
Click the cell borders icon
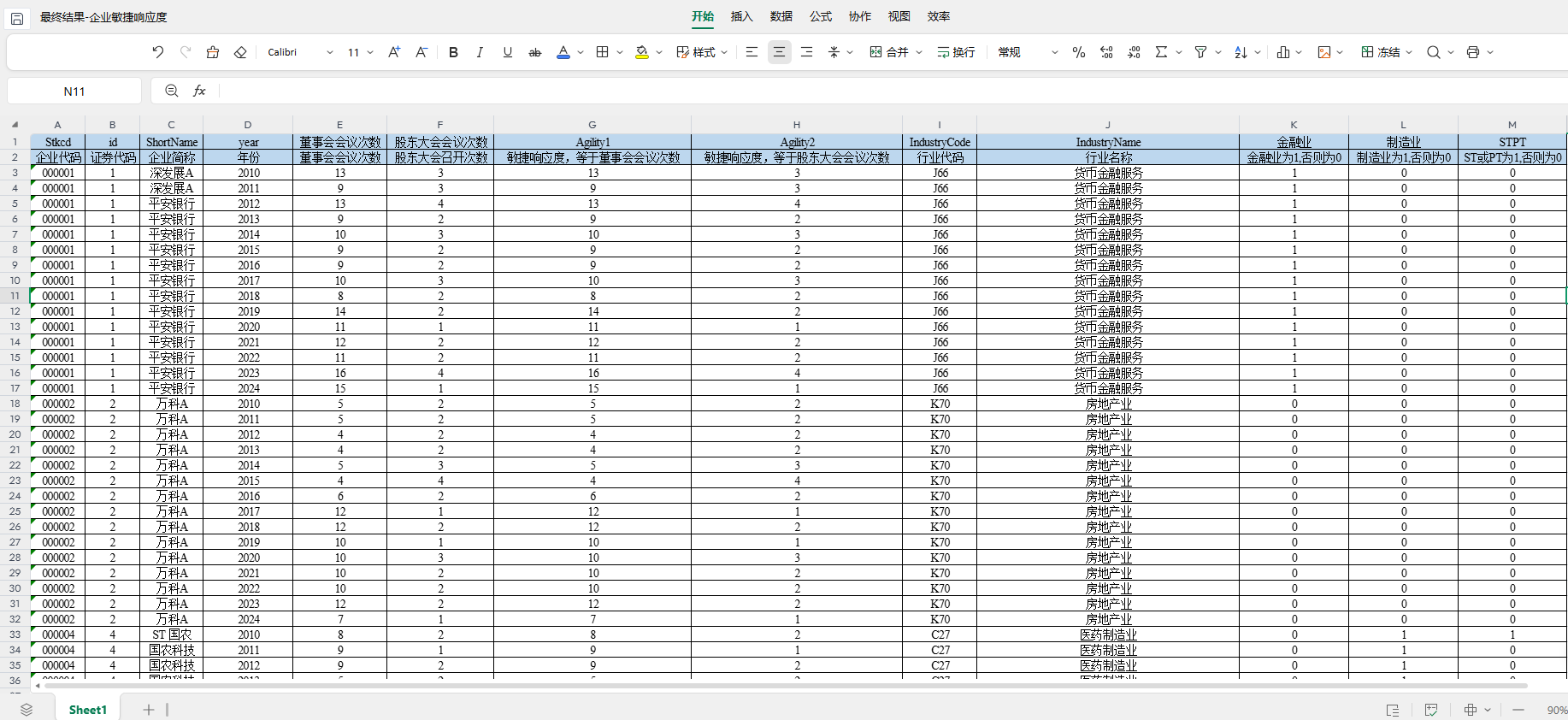tap(603, 52)
